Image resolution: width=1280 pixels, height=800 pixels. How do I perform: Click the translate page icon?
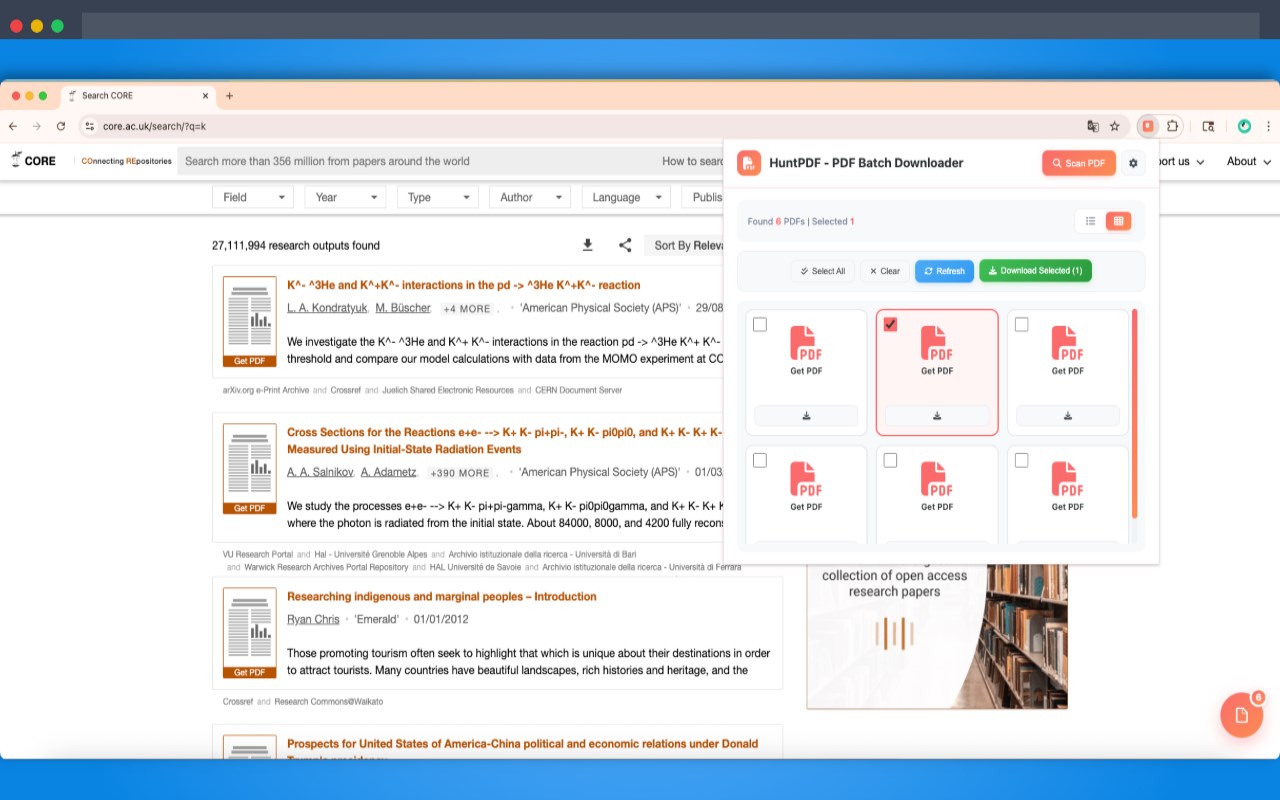1093,126
